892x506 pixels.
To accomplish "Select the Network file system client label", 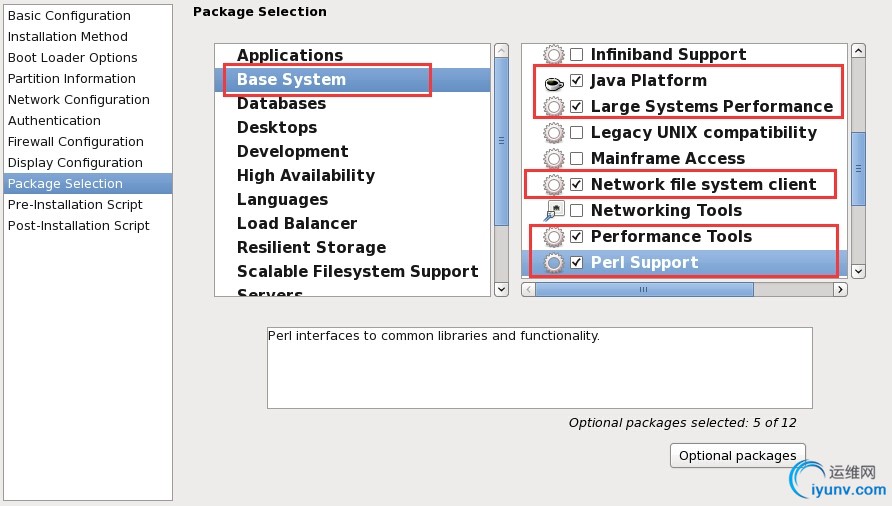I will (704, 184).
